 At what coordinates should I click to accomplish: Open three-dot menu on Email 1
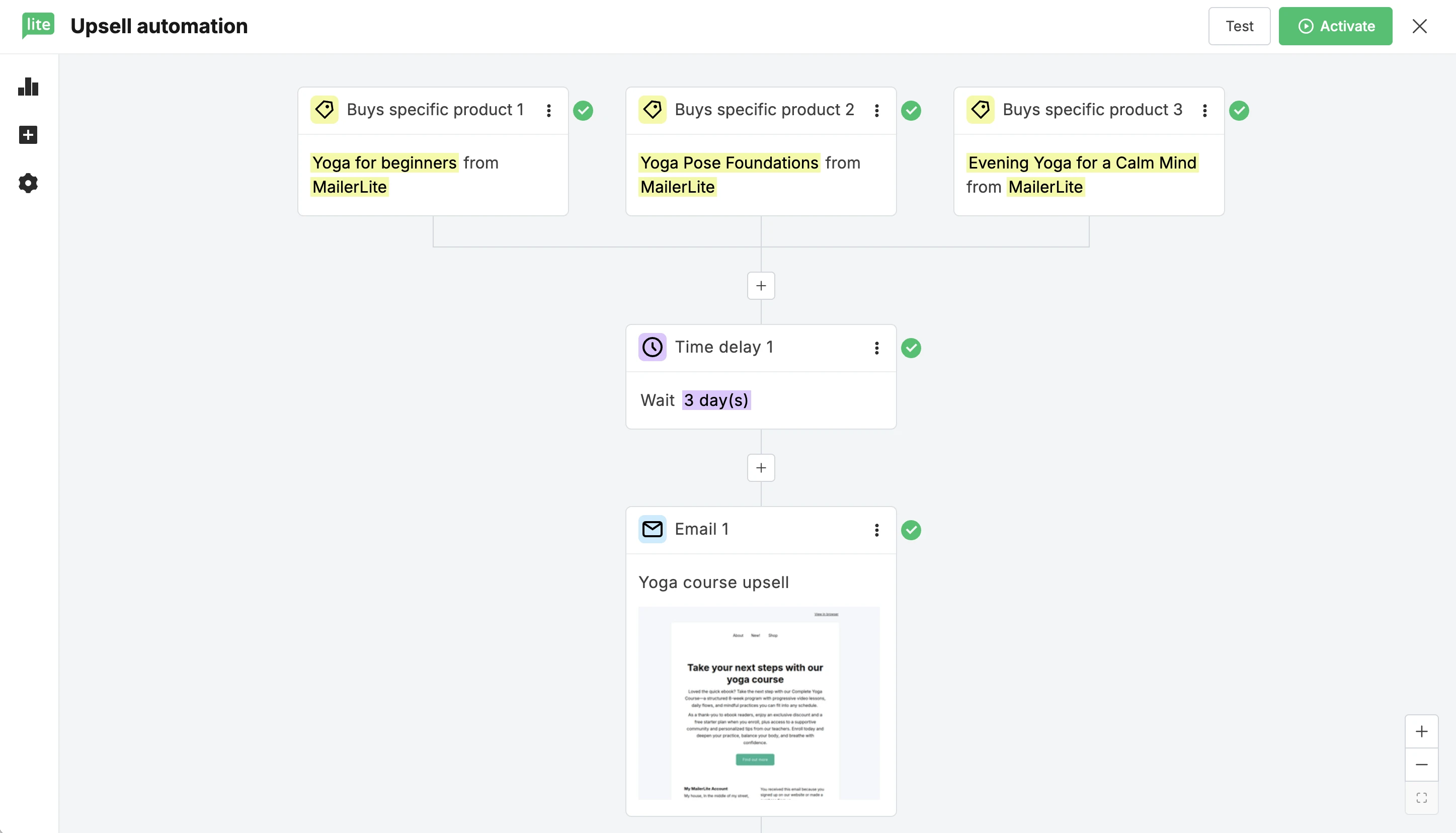coord(876,530)
